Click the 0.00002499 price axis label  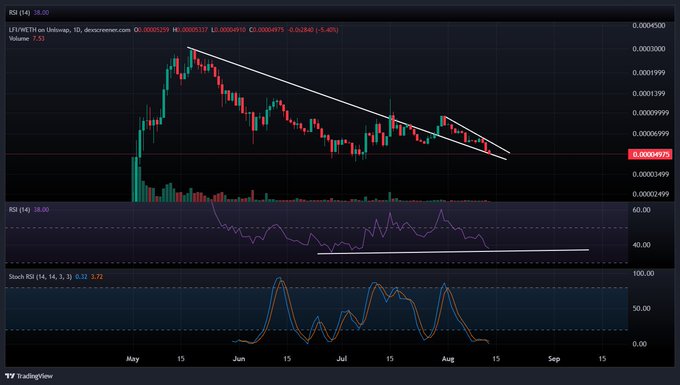coord(650,194)
